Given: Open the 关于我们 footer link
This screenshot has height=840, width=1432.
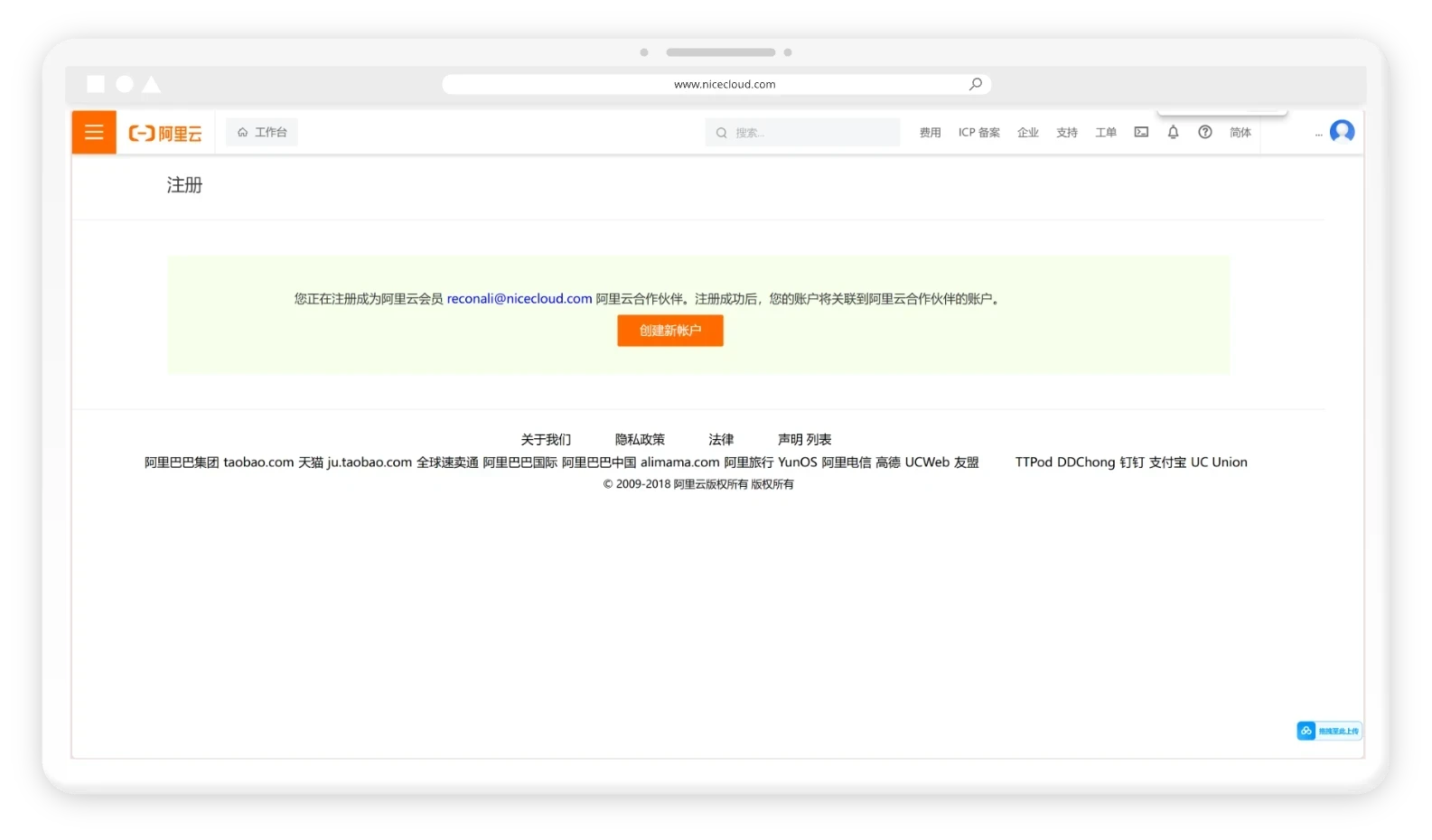Looking at the screenshot, I should click(546, 440).
